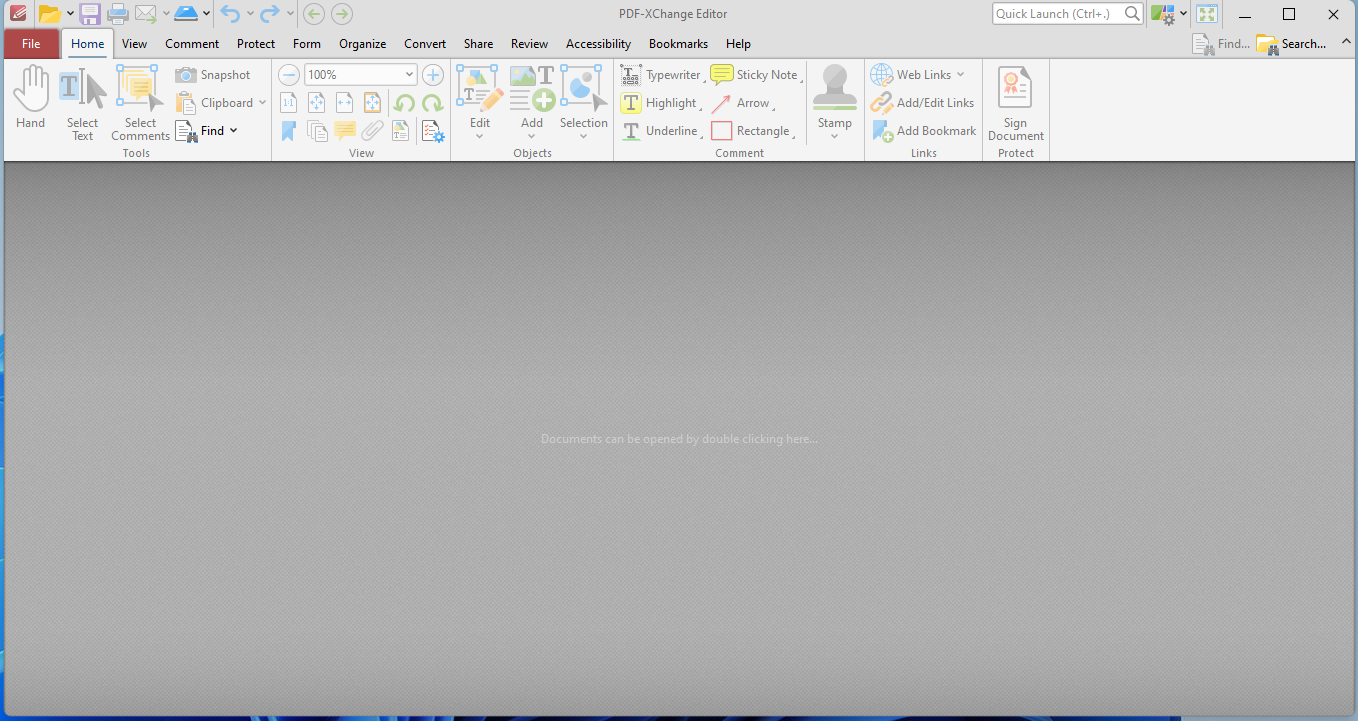Go to the Organize tab
The width and height of the screenshot is (1358, 721).
tap(362, 44)
